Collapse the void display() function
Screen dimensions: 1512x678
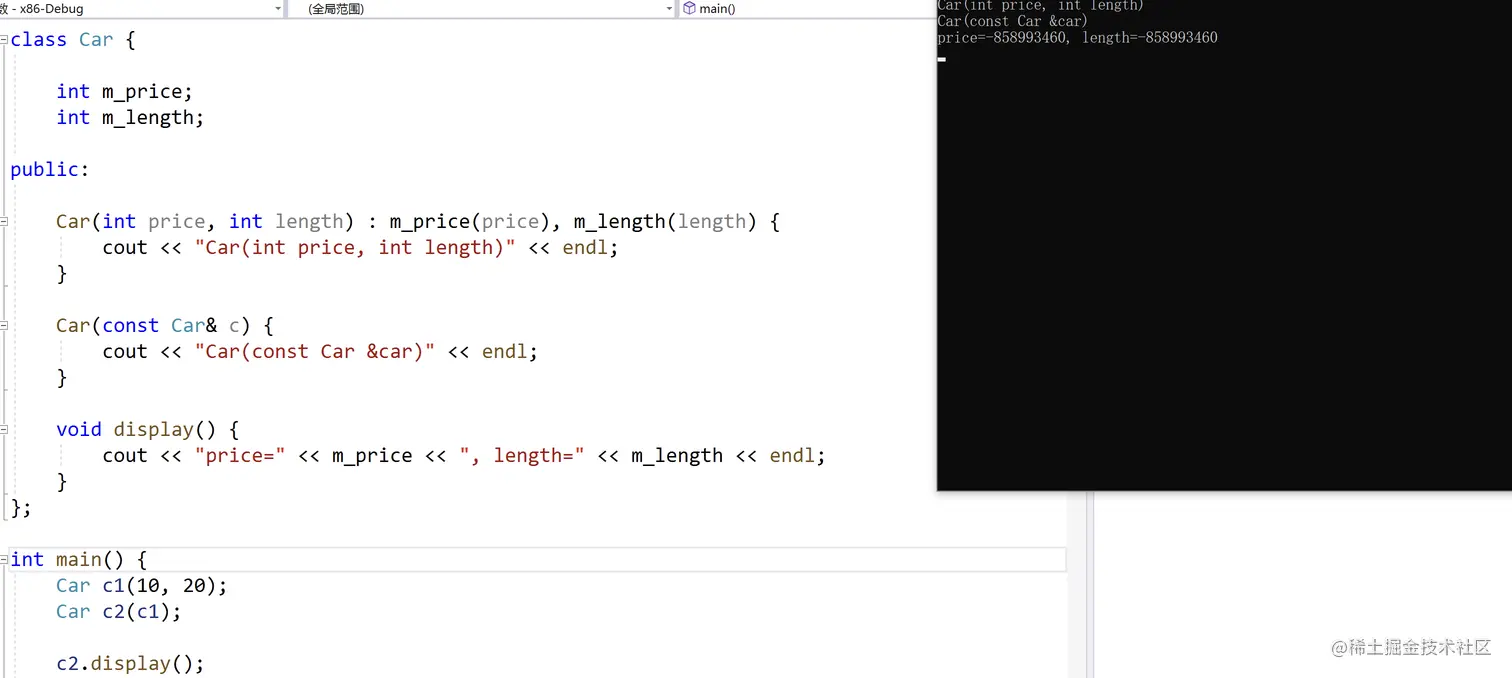click(x=4, y=430)
